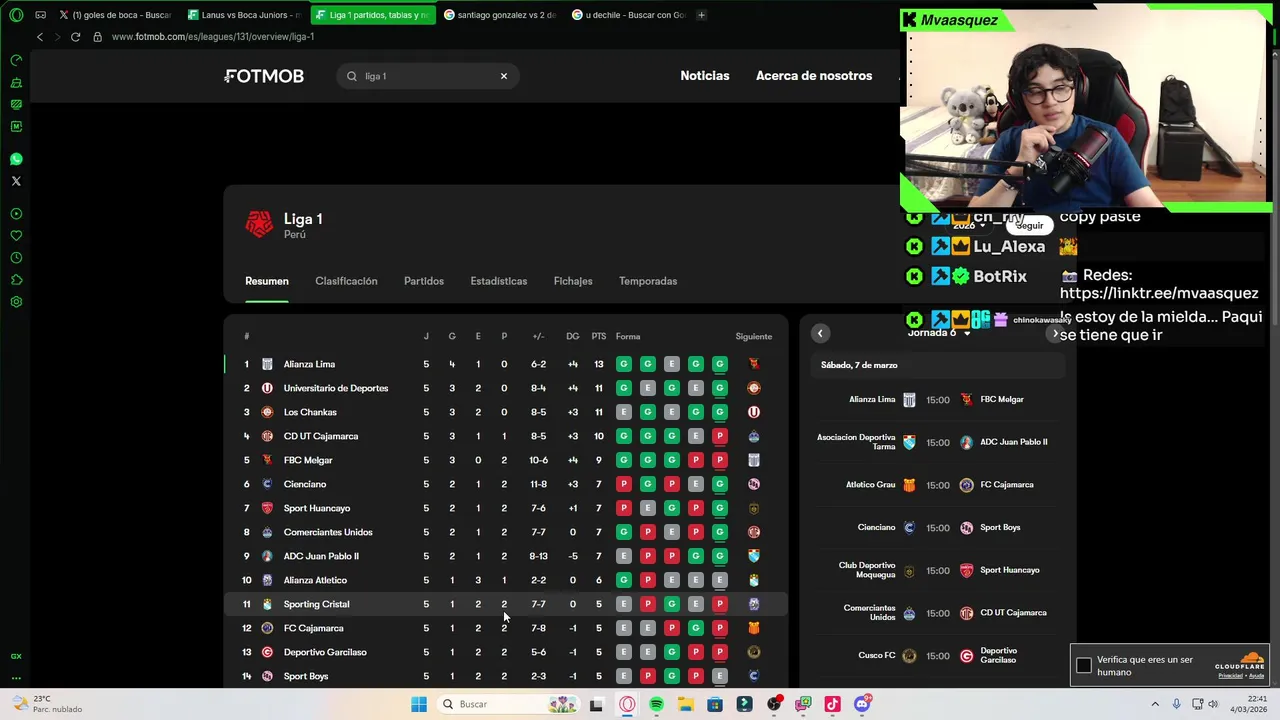The image size is (1280, 720).
Task: Open the Alianza Lima vs FBC Melgar fixture
Action: point(938,399)
